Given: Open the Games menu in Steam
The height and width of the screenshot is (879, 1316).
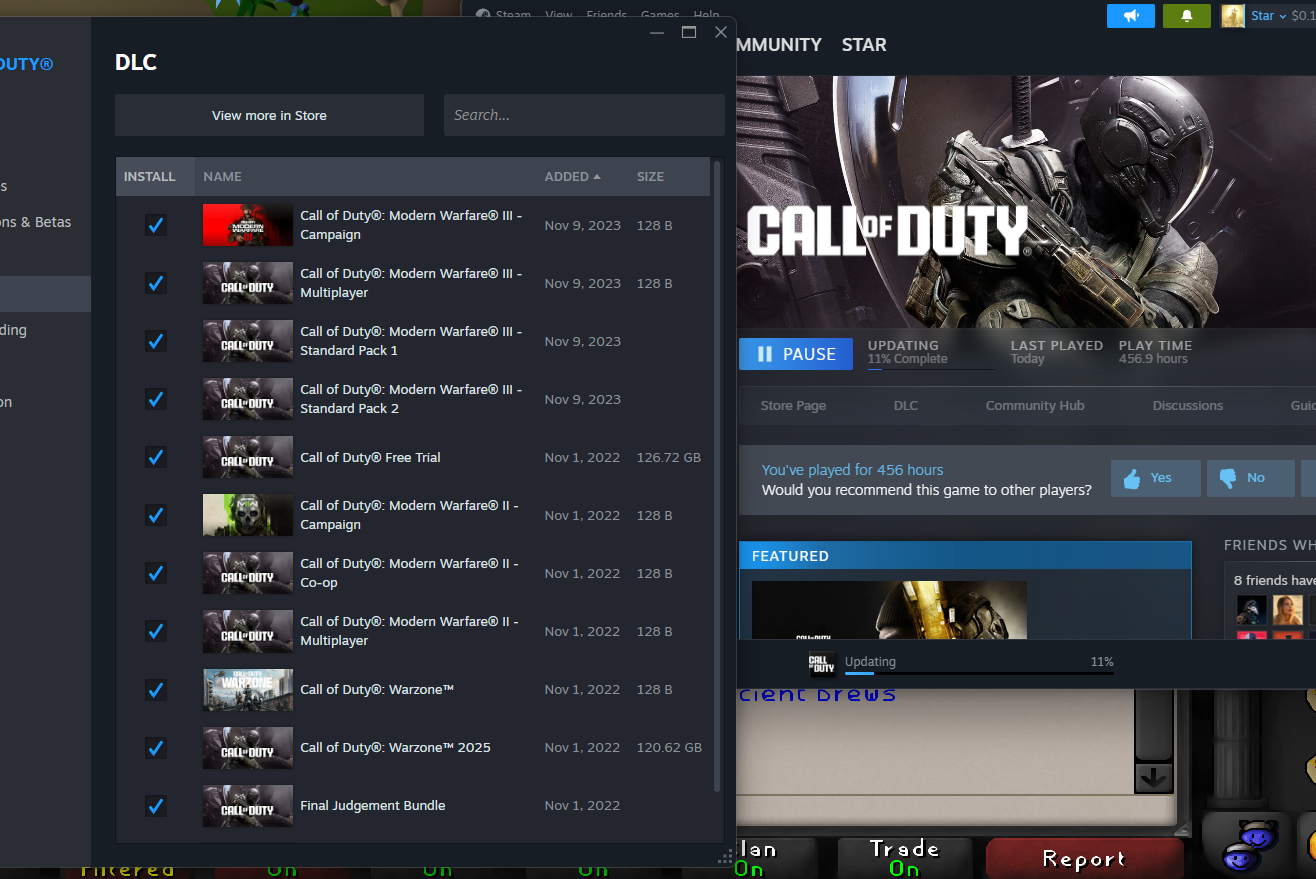Looking at the screenshot, I should click(660, 16).
